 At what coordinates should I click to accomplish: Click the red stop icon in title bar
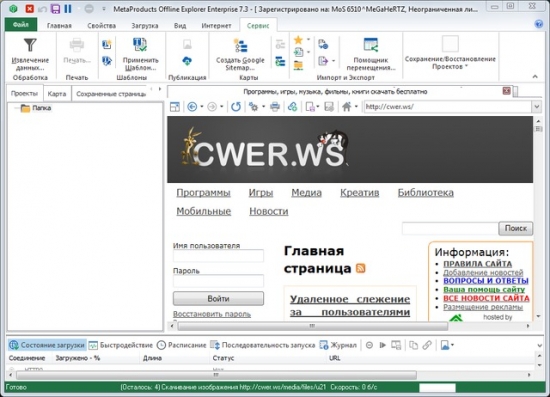(x=30, y=8)
